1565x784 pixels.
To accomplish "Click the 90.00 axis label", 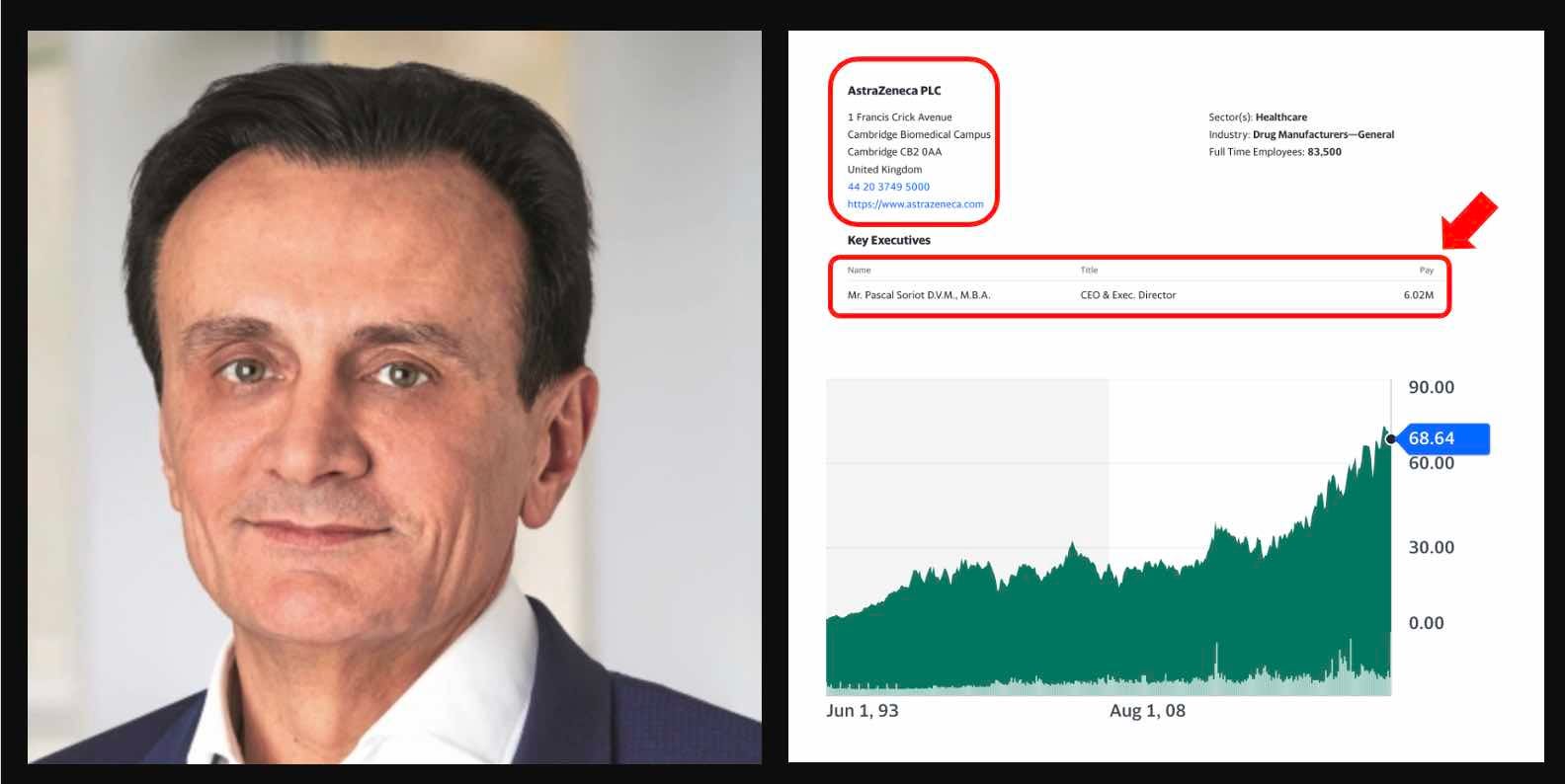I will coord(1431,387).
